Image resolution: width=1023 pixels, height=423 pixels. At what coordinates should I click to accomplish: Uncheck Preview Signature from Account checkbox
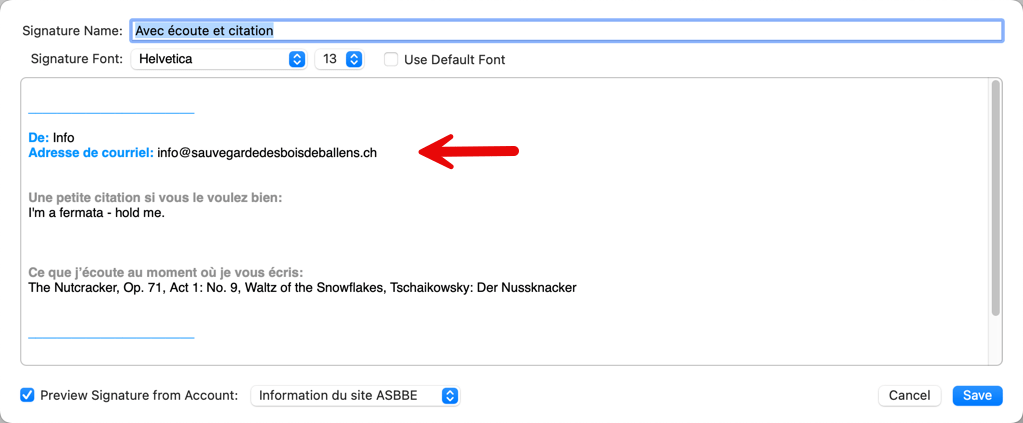click(x=27, y=395)
